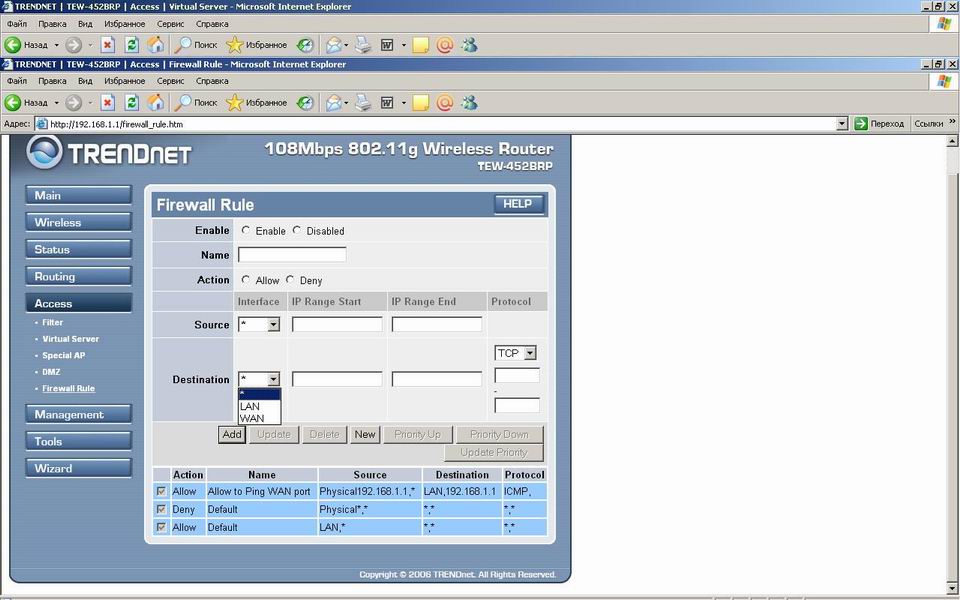Click the Add button
The image size is (960, 600).
(231, 434)
